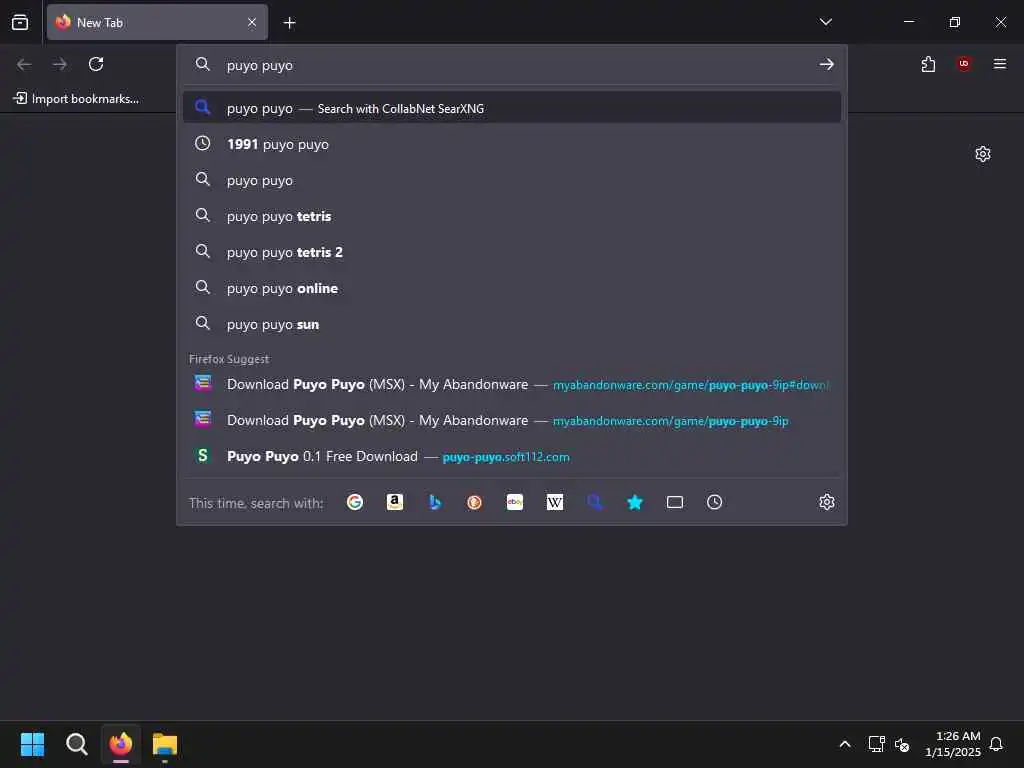
Task: Search within History clock icon
Action: [714, 502]
